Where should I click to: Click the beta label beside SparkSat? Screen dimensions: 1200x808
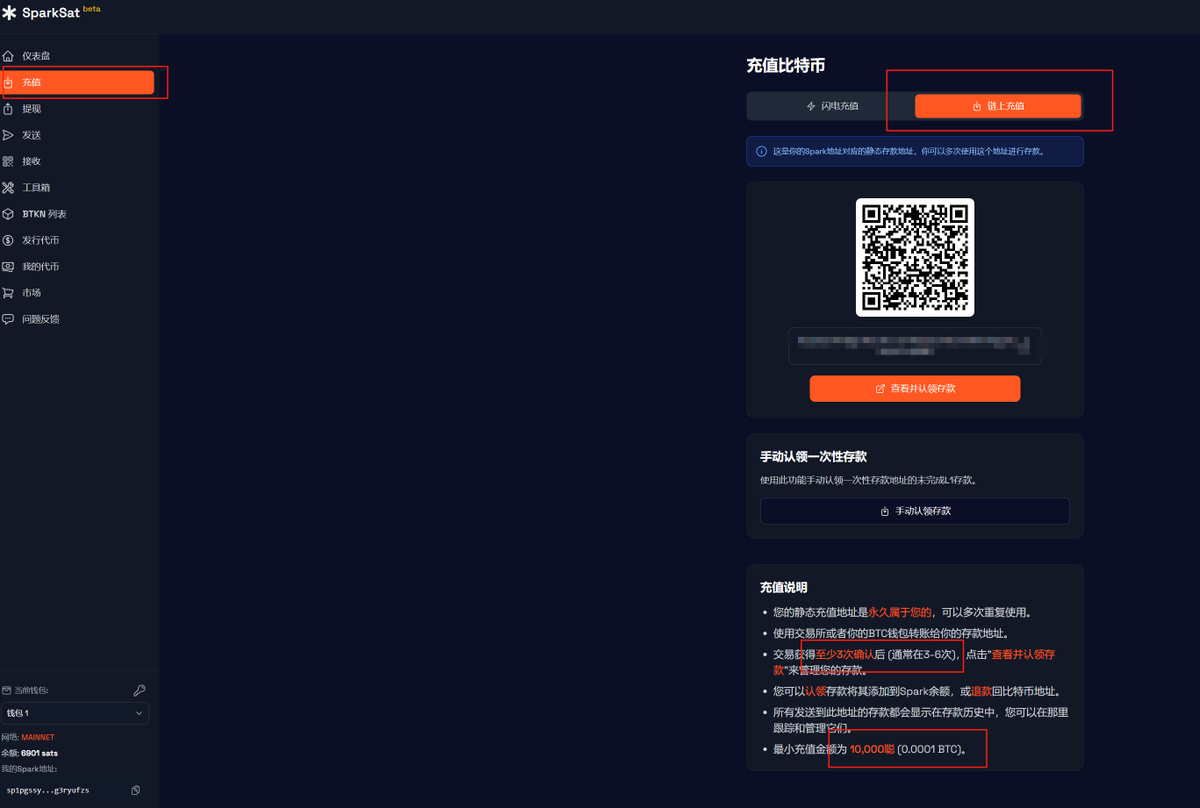91,8
